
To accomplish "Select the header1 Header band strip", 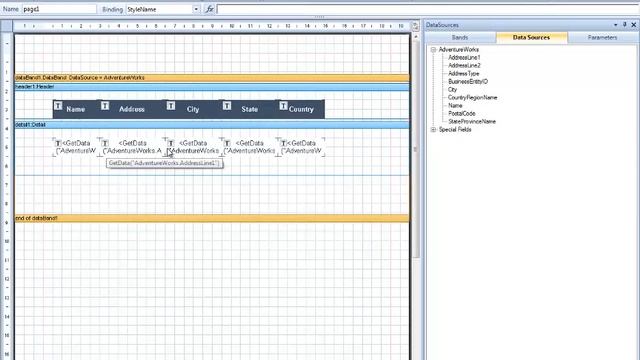I will point(212,87).
